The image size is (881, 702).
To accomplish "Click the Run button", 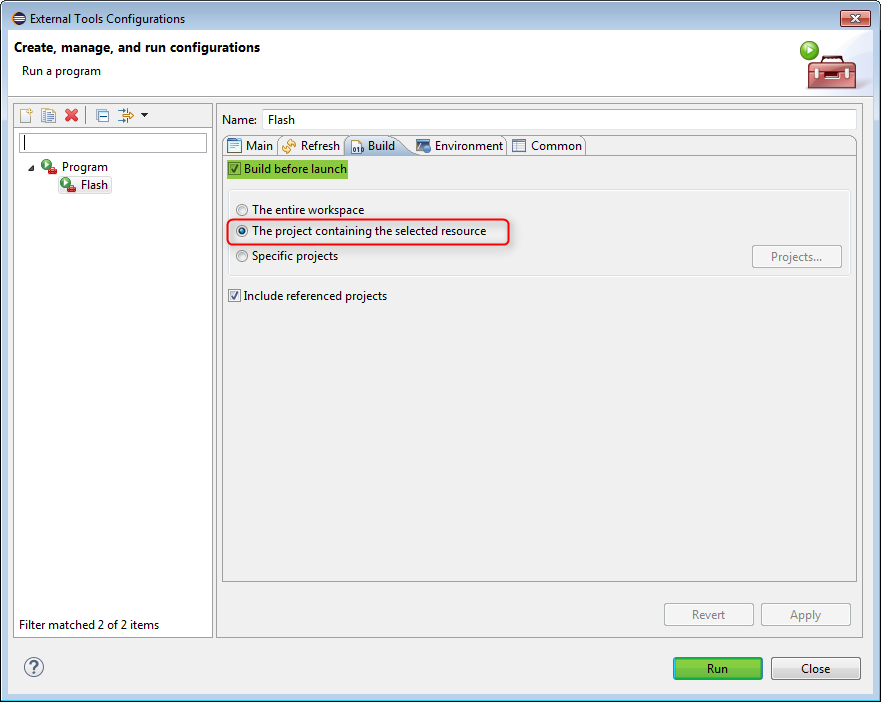I will 717,668.
